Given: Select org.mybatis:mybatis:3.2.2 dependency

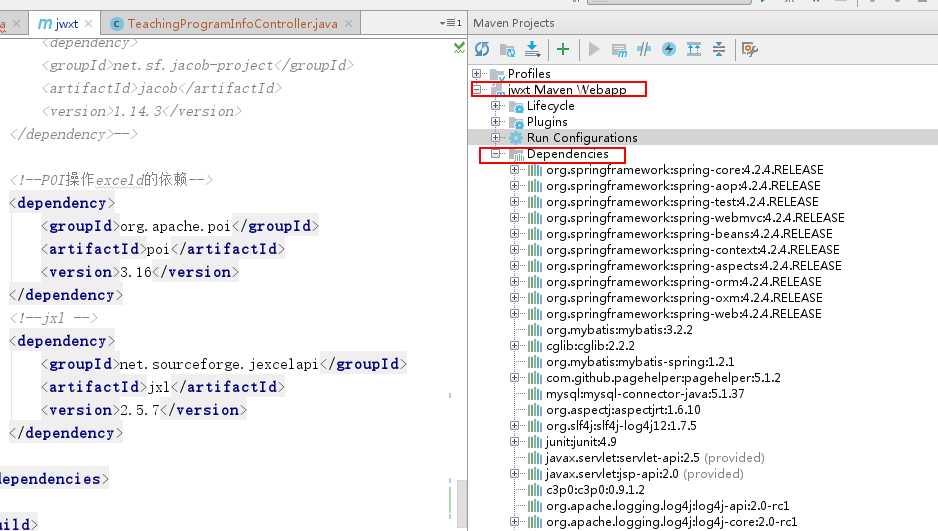Looking at the screenshot, I should [619, 330].
